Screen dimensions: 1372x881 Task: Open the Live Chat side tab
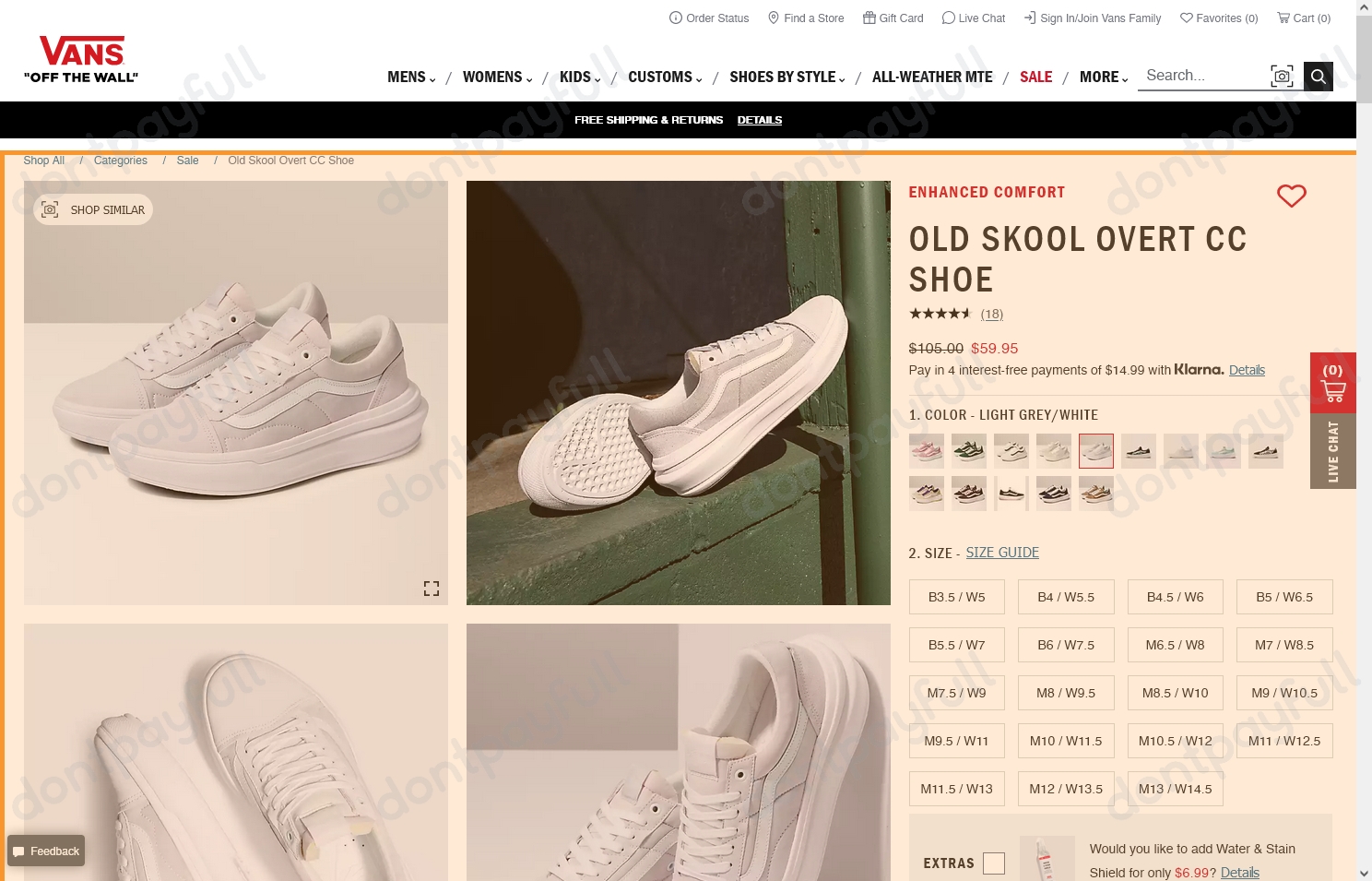coord(1333,450)
